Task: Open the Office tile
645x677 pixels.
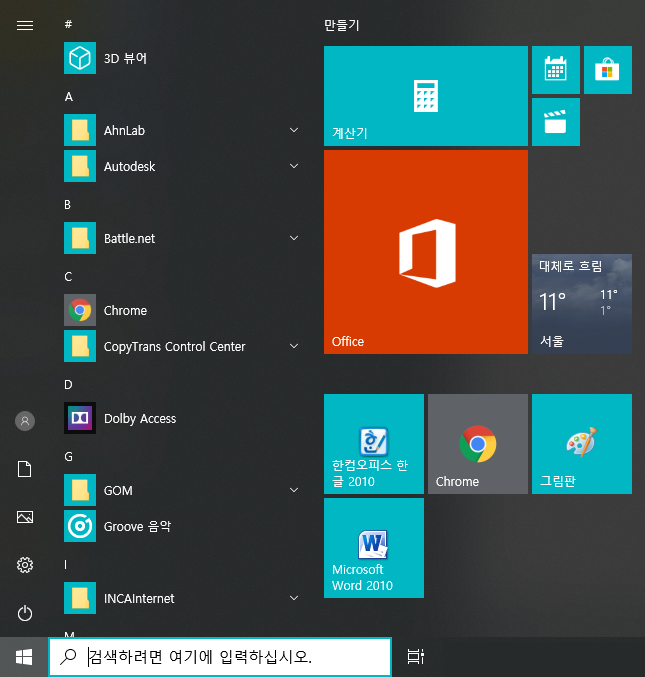Action: pyautogui.click(x=426, y=252)
